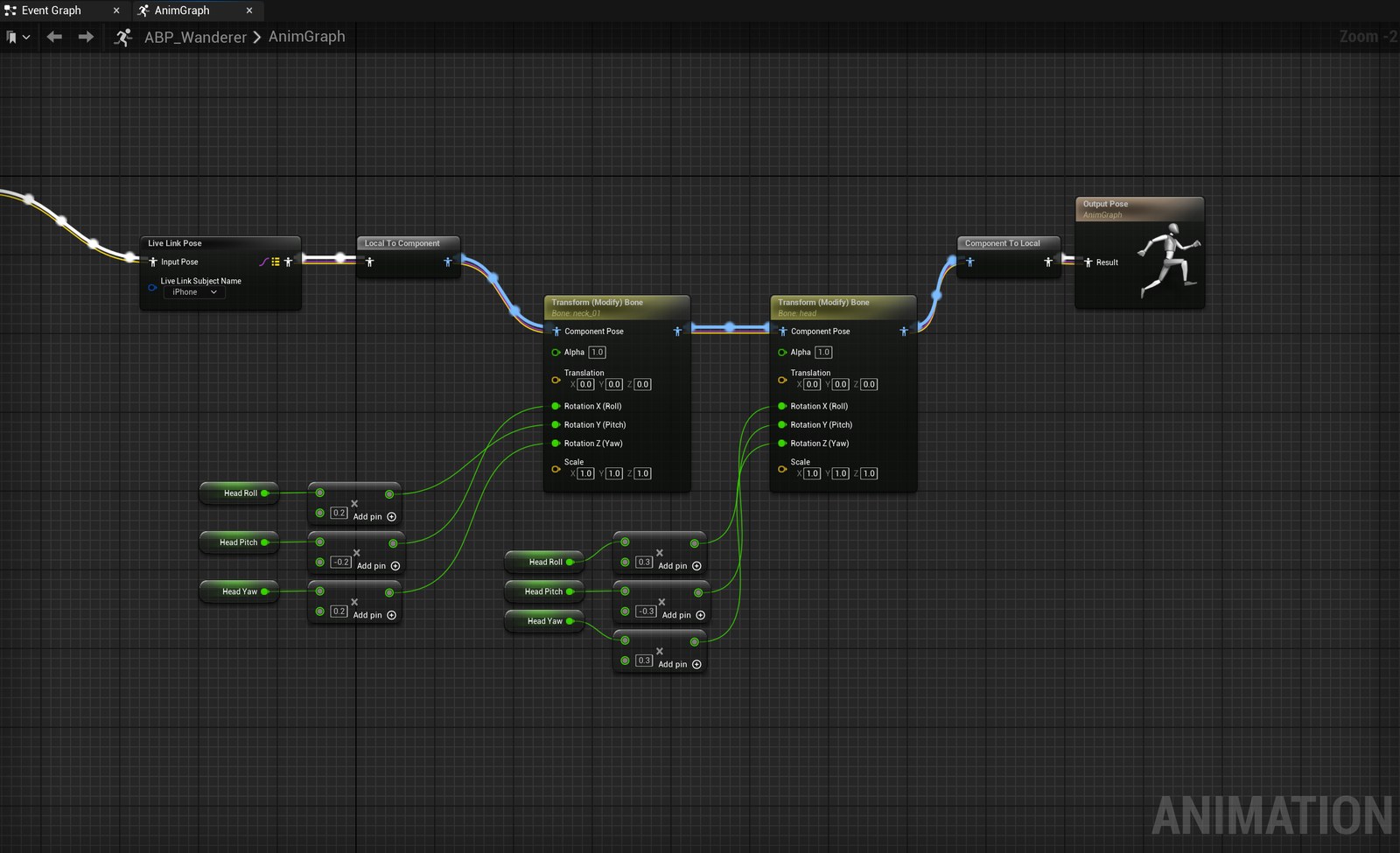The image size is (1400, 853).
Task: Add pin on the -0.3 multiply node
Action: (683, 615)
